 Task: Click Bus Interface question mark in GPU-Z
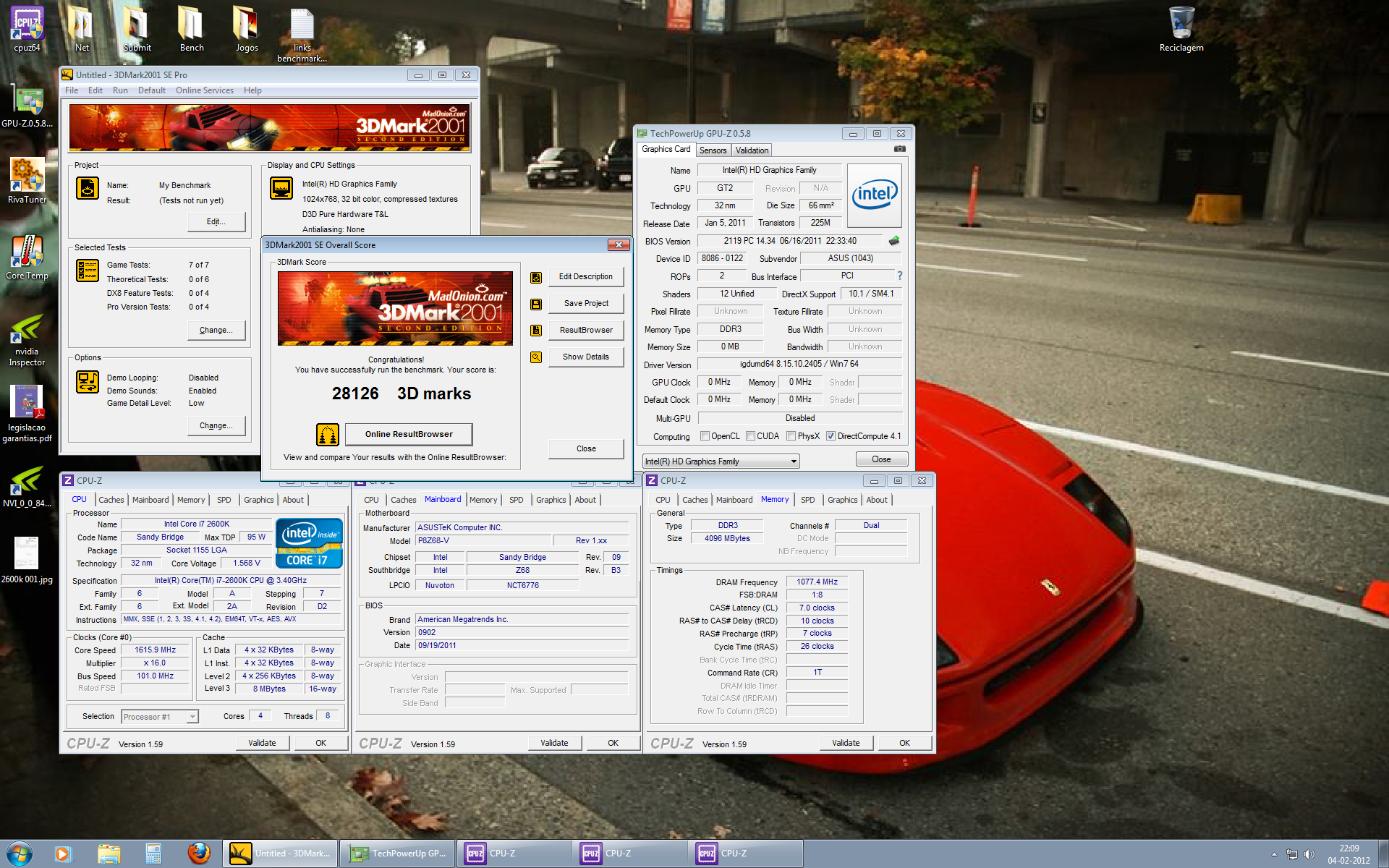click(x=900, y=276)
